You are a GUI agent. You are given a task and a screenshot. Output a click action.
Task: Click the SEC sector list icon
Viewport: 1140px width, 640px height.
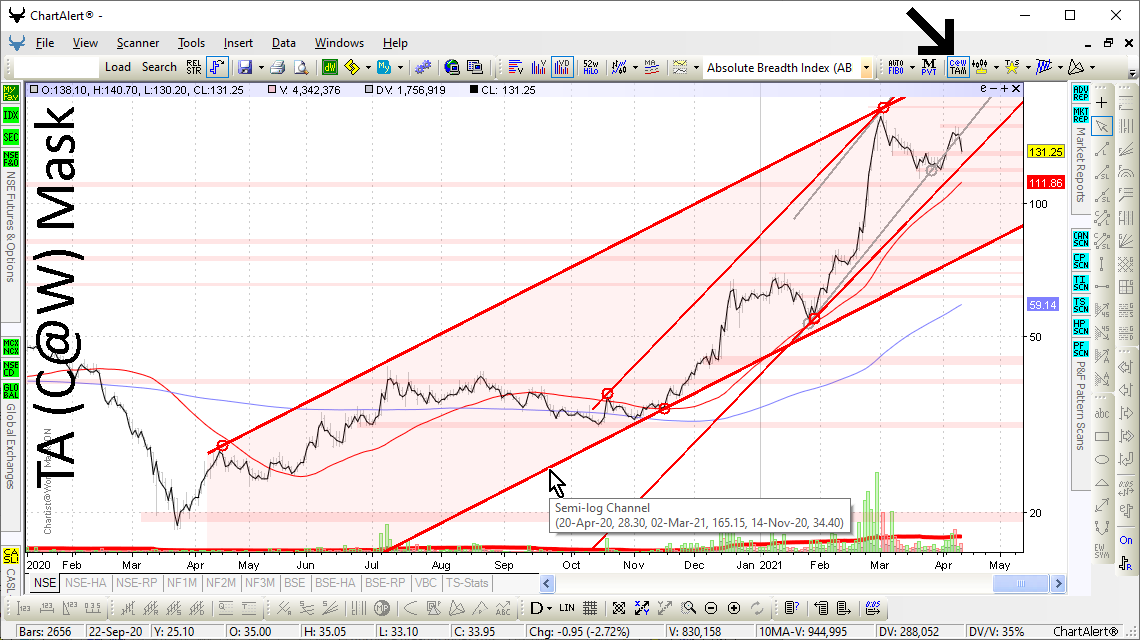[x=10, y=137]
